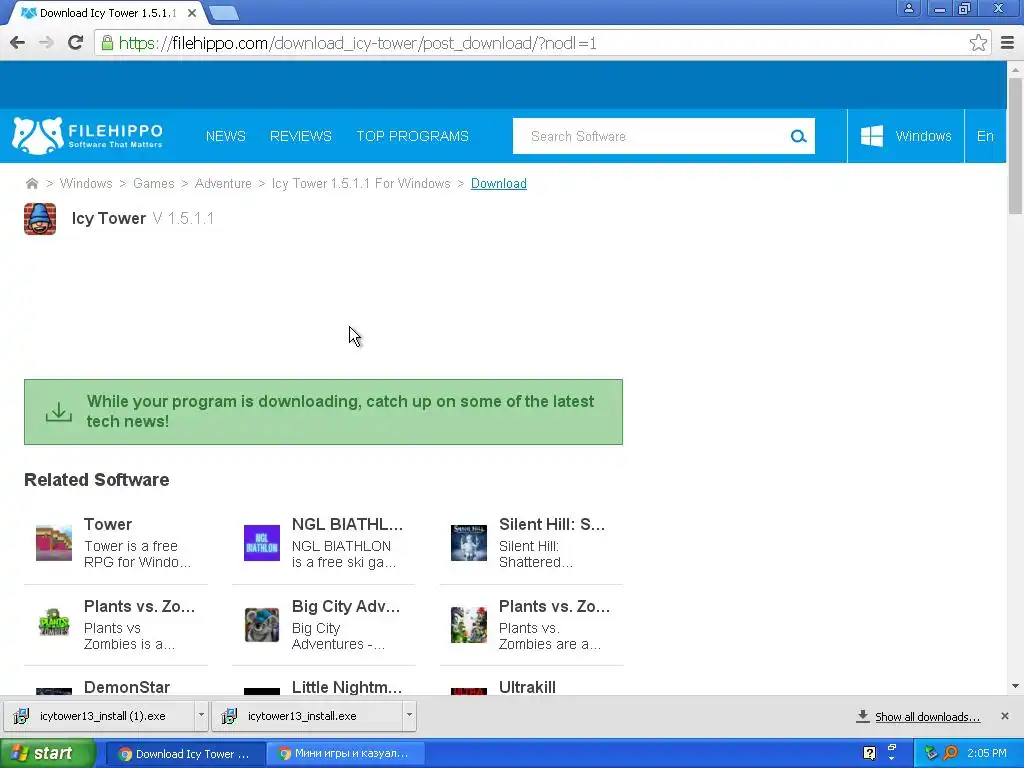Click the Related Software heading
Image resolution: width=1024 pixels, height=768 pixels.
97,479
